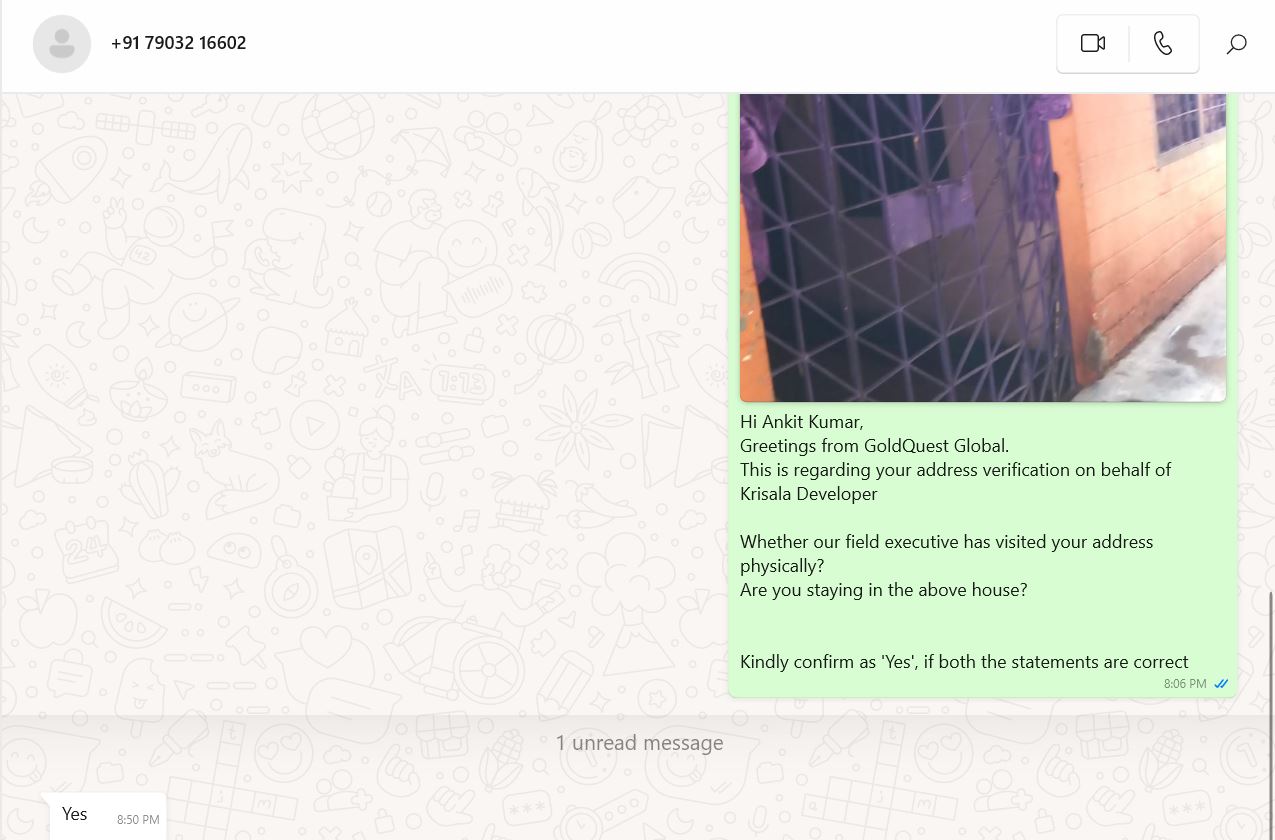Open contact info for +91 79032 16602

[x=179, y=43]
